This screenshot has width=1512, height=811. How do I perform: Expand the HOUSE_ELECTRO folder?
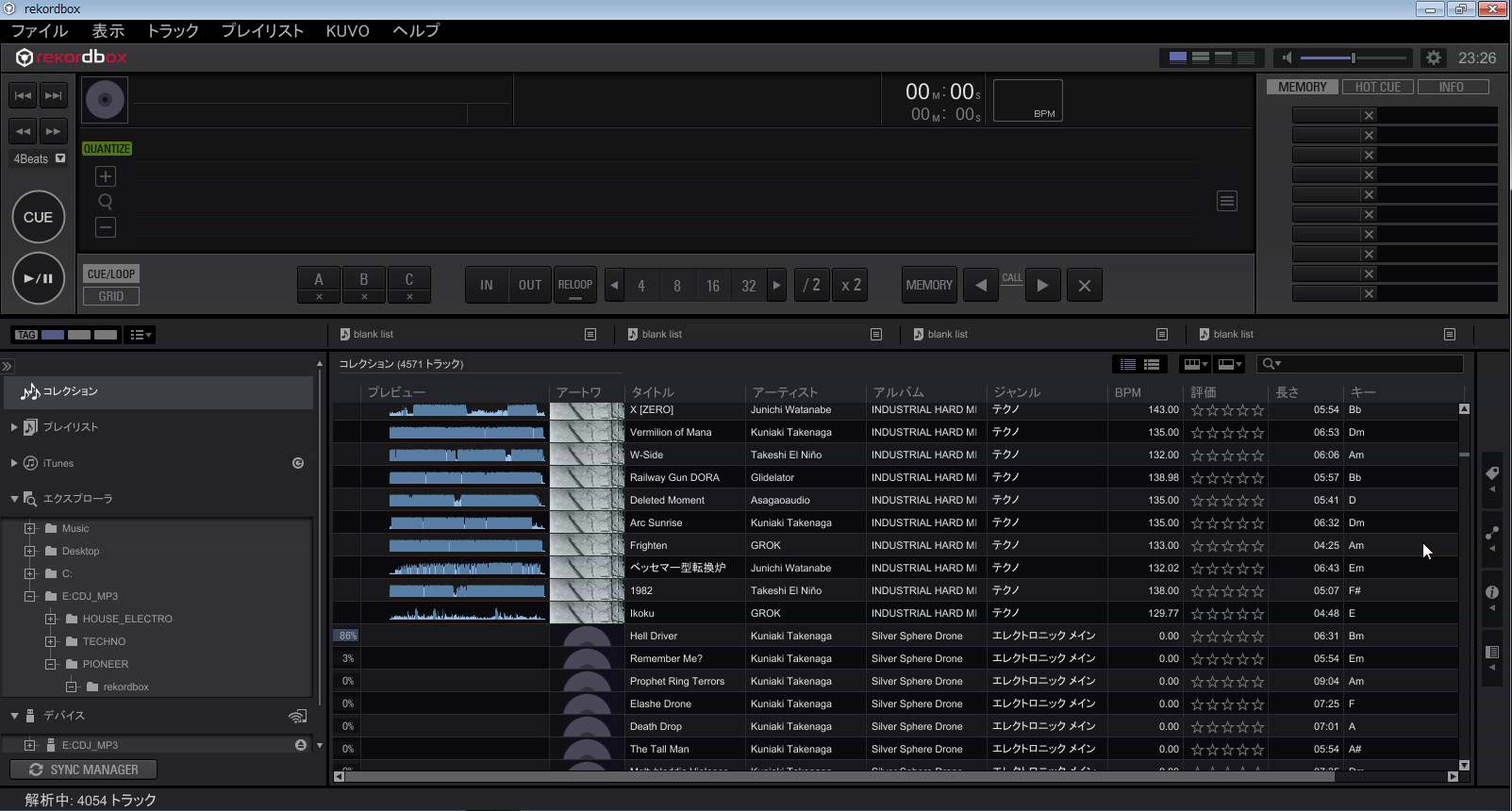click(51, 619)
